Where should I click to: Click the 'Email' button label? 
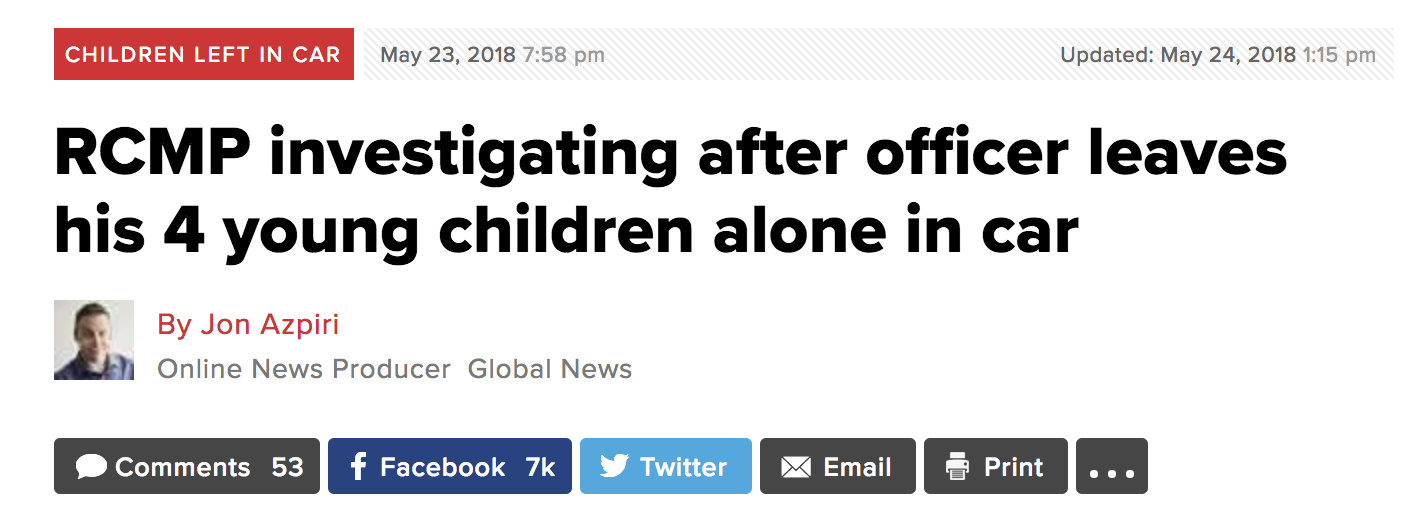[856, 467]
